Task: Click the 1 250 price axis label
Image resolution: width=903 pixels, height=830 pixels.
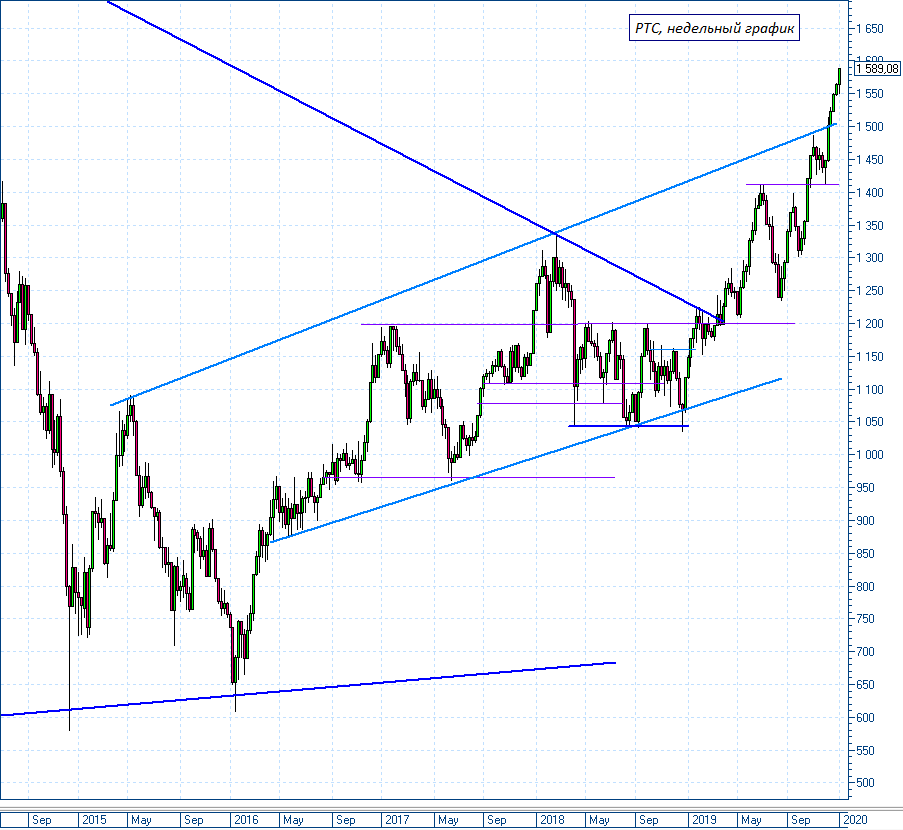Action: click(x=869, y=290)
